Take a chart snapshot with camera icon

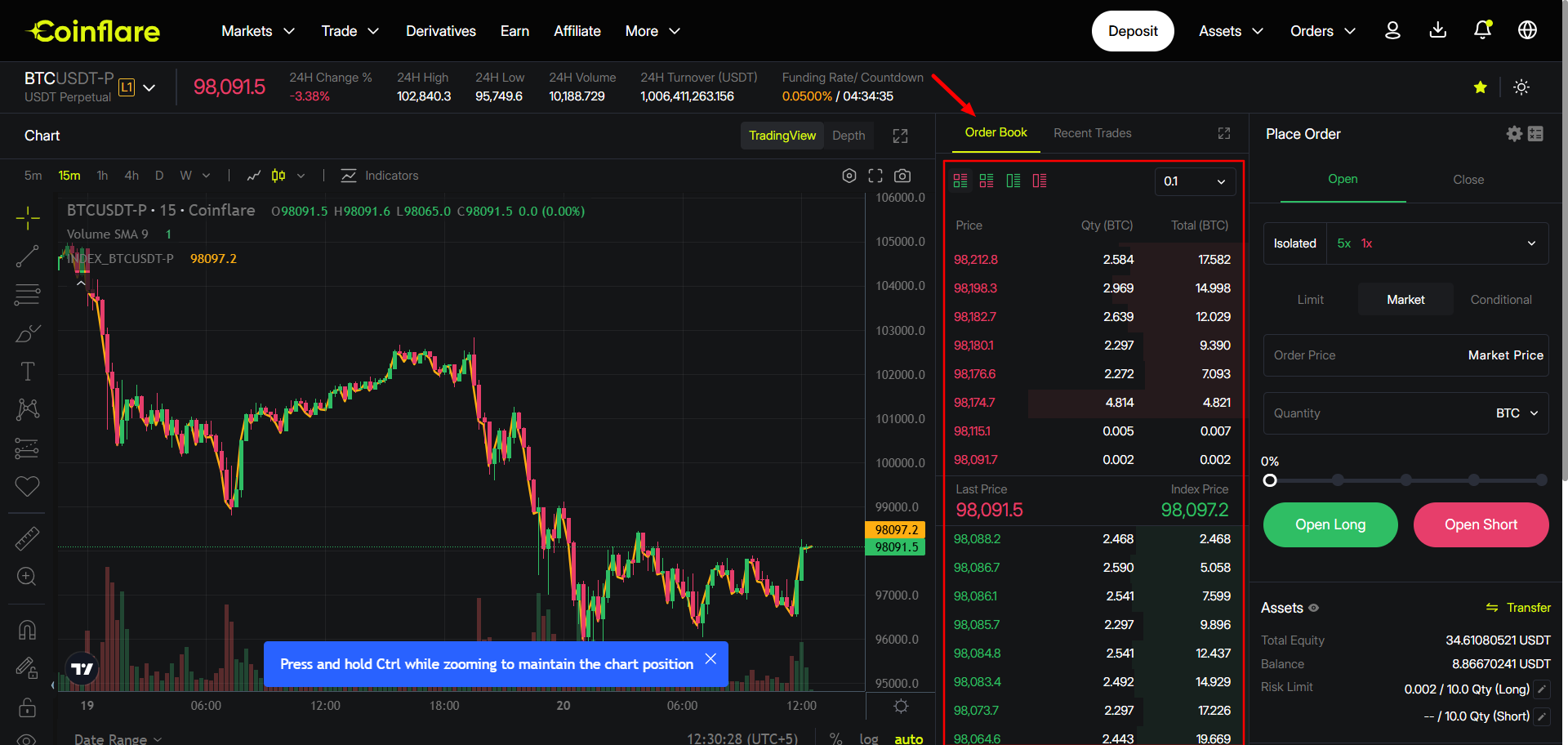point(902,176)
